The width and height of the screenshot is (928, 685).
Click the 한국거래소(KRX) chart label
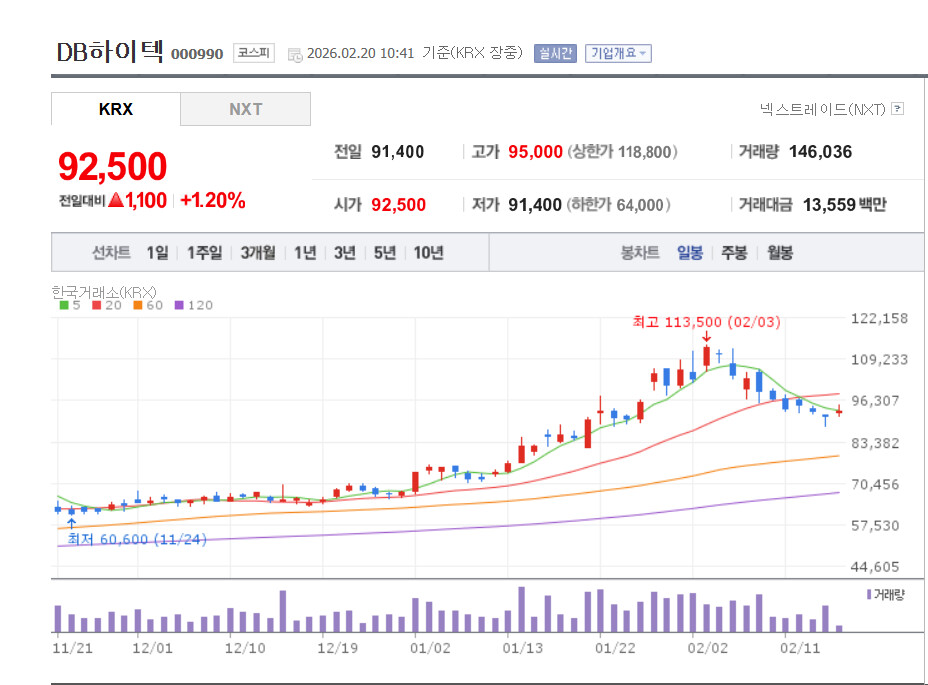(104, 292)
